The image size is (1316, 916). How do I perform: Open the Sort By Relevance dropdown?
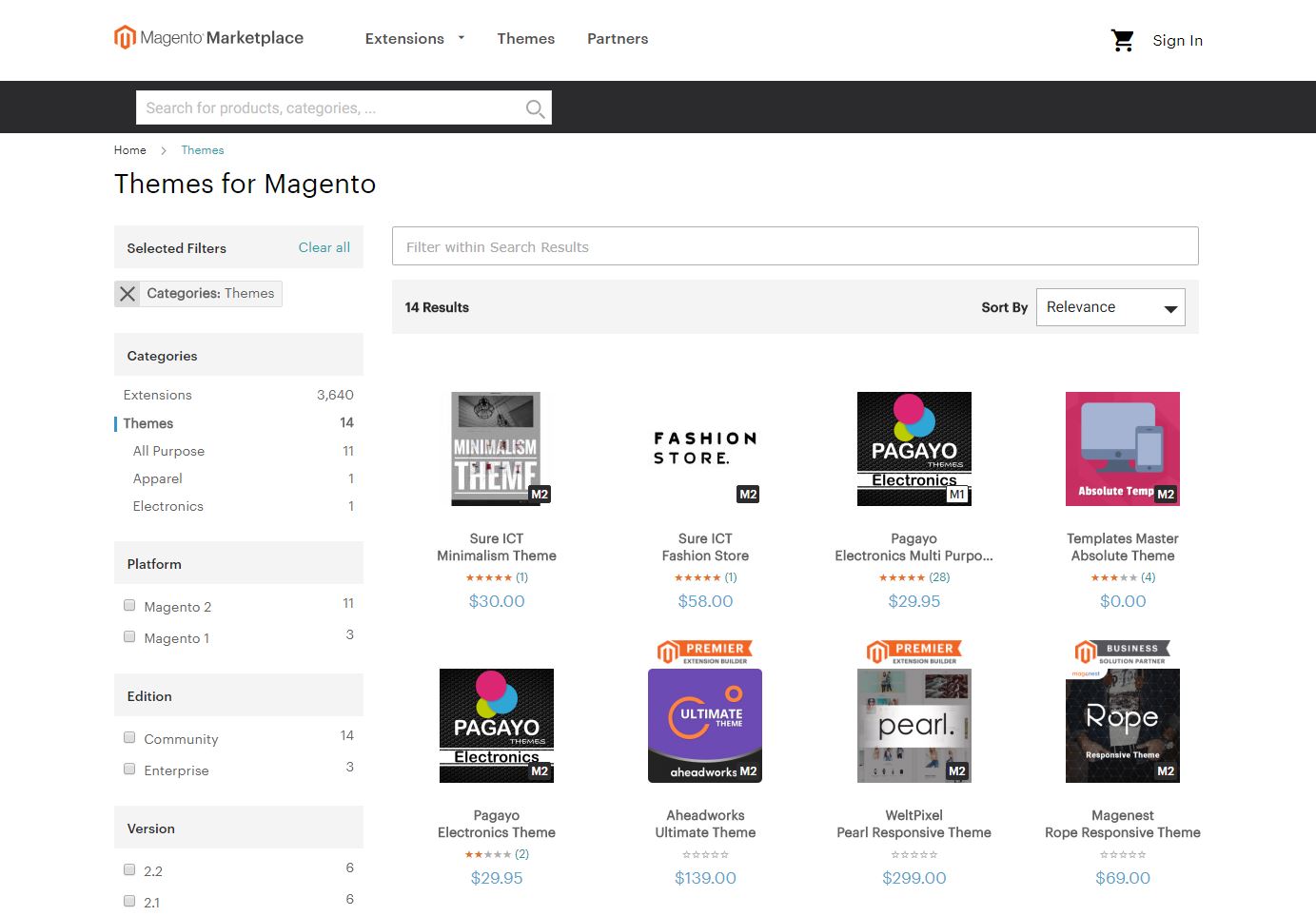pos(1110,307)
